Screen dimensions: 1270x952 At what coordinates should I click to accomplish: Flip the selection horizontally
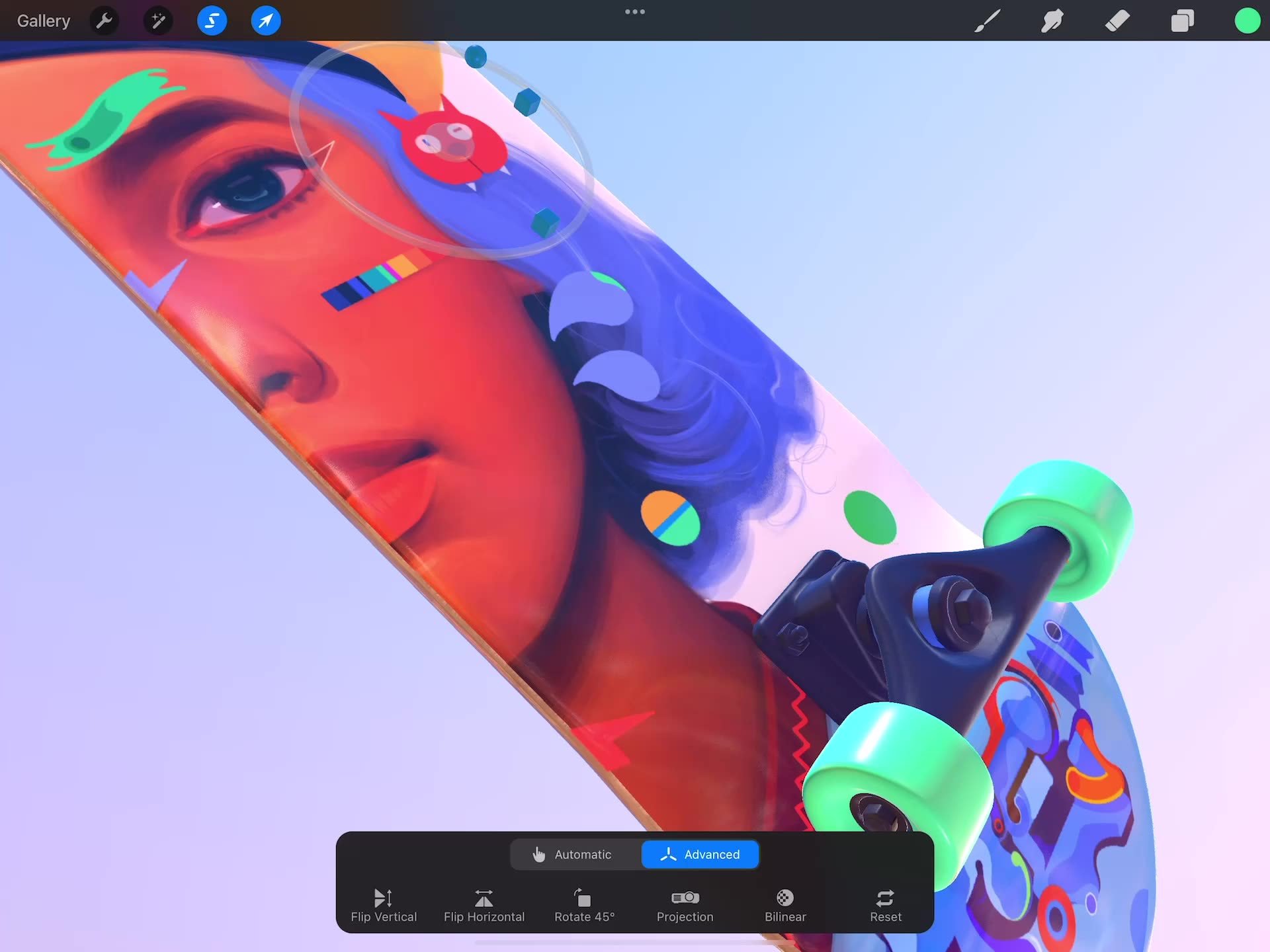click(484, 906)
